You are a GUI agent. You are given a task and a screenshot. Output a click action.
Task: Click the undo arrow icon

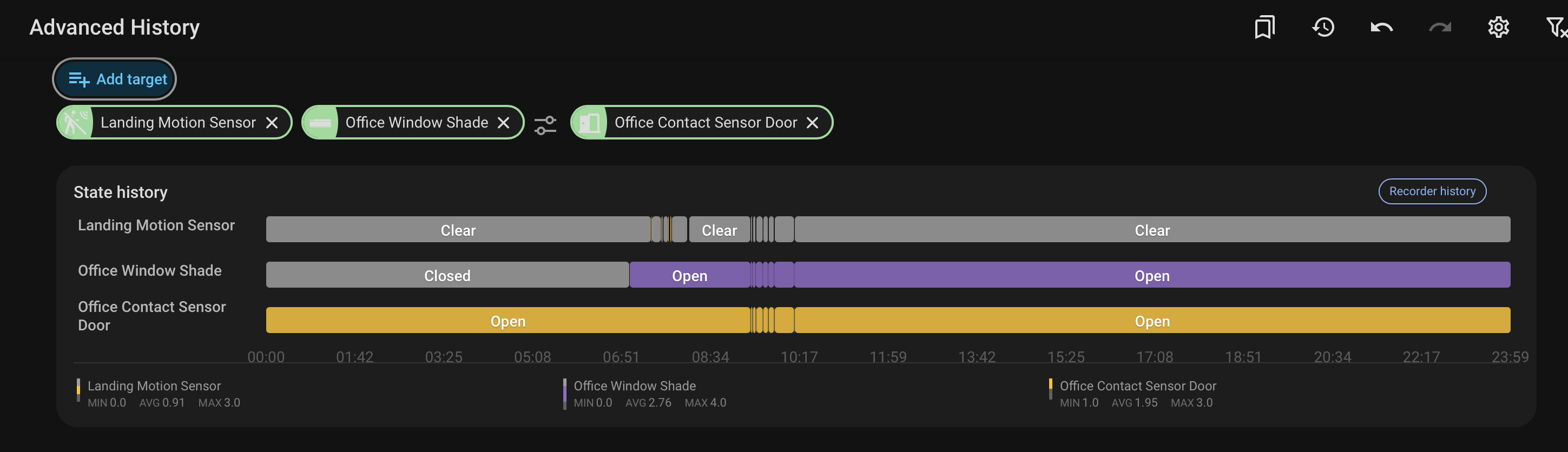pos(1382,28)
